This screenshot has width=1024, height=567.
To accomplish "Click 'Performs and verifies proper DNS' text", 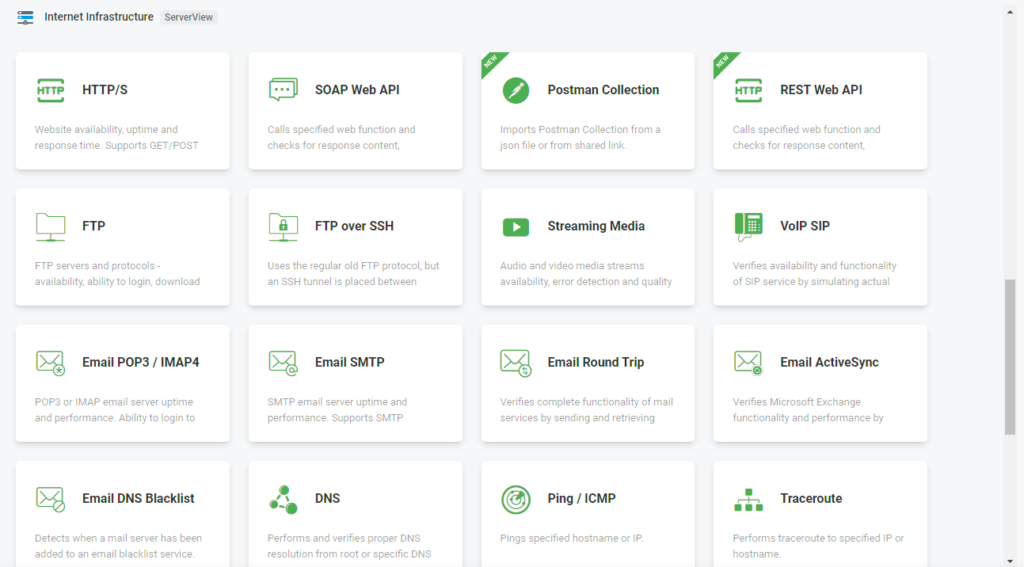I will click(344, 538).
